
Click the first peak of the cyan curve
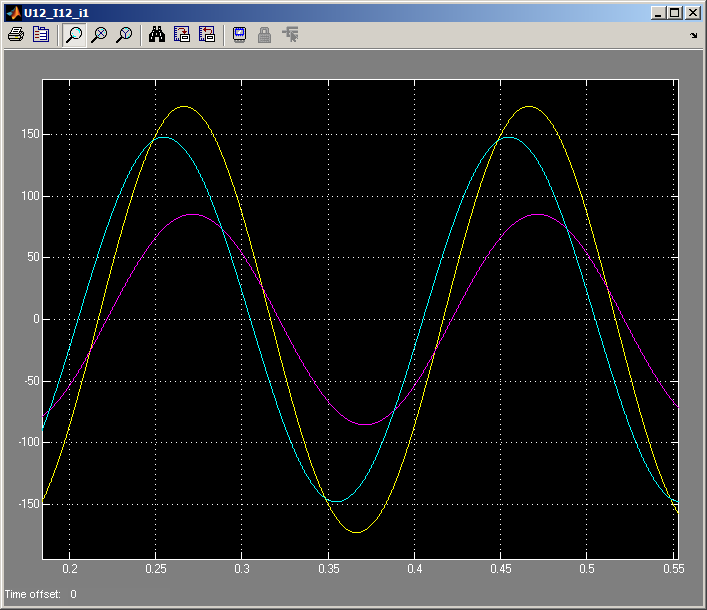(163, 137)
